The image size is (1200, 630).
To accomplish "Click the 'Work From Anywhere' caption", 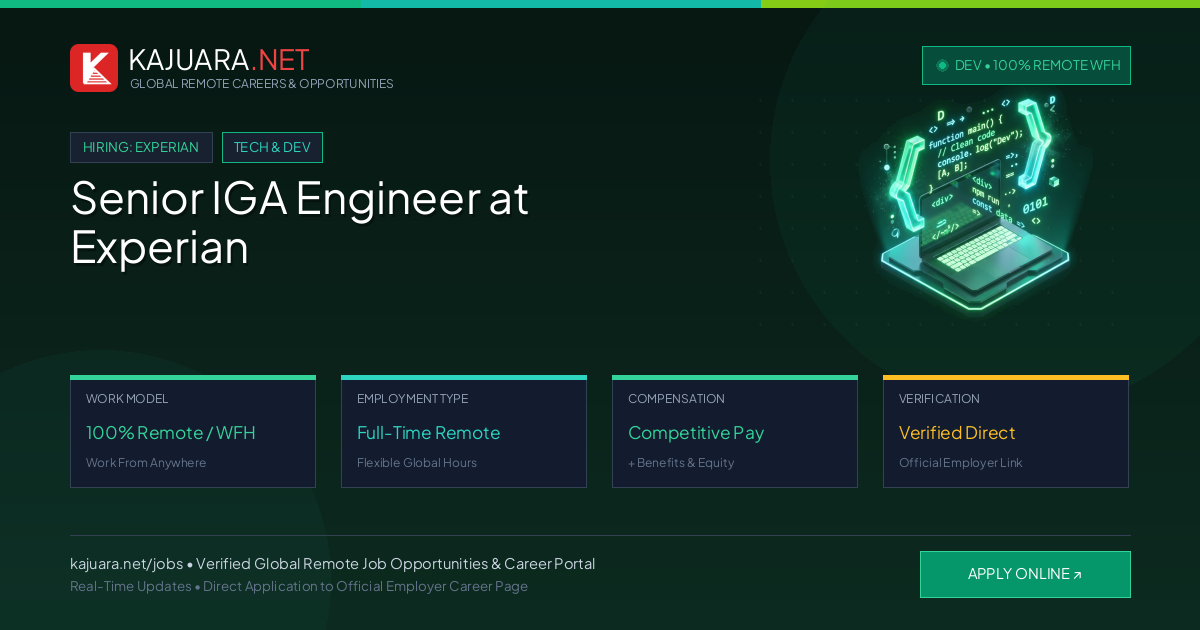I will coord(146,463).
